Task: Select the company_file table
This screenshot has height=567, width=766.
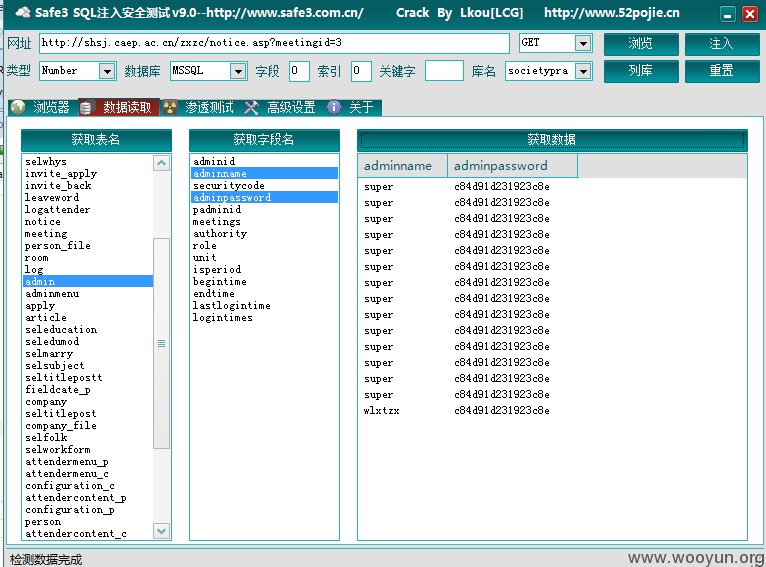Action: [88, 425]
